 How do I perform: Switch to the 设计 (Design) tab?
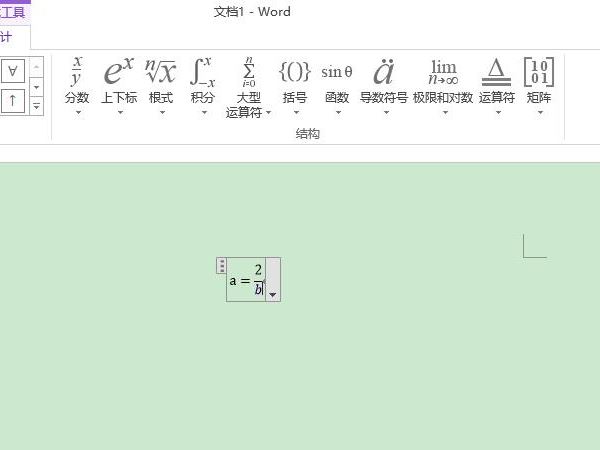coord(7,38)
